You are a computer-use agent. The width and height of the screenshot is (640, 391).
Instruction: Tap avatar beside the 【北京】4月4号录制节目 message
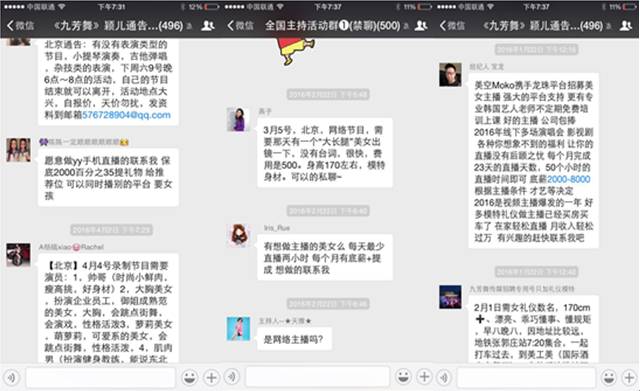click(x=18, y=255)
